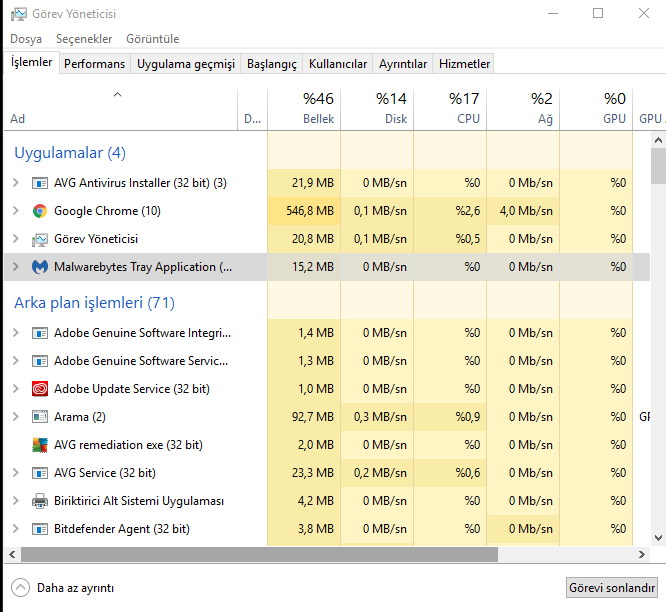Image resolution: width=666 pixels, height=612 pixels.
Task: Expand the AVG Service (32 bit) row
Action: 16,473
